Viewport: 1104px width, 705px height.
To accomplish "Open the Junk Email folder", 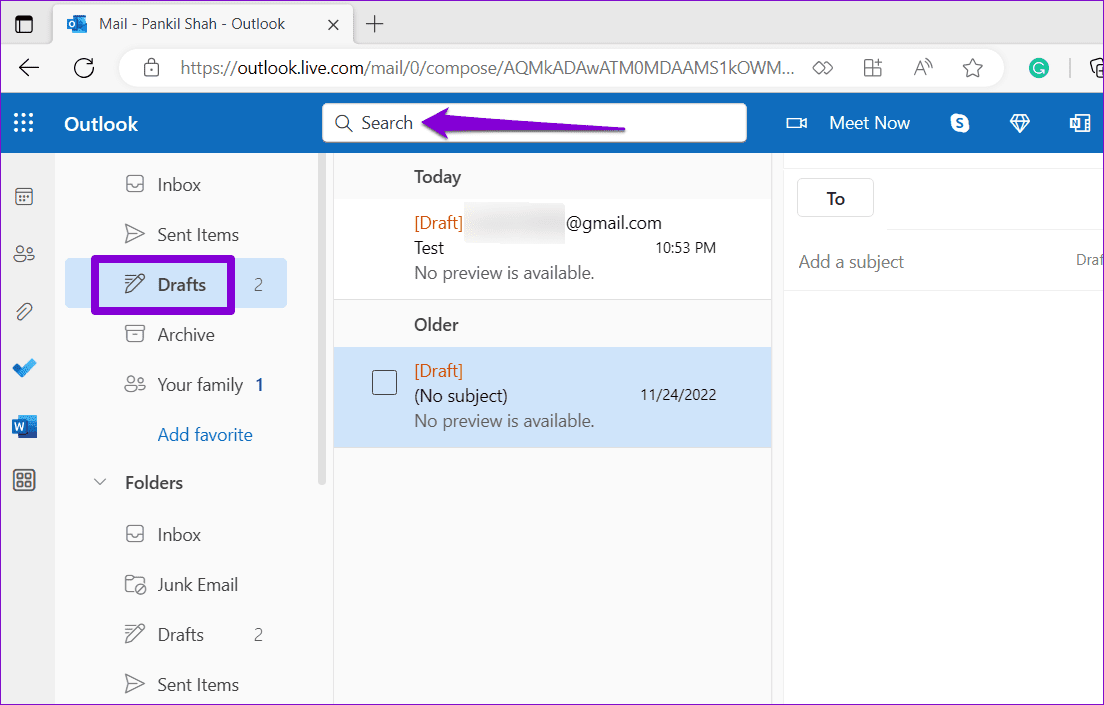I will [176, 585].
